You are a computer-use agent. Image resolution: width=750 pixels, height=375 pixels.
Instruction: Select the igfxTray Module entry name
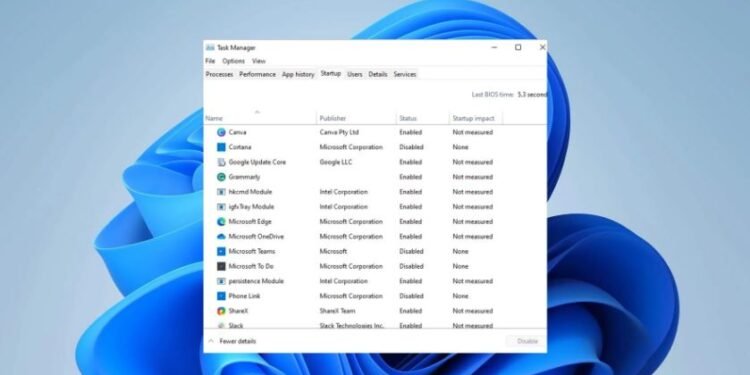point(251,207)
